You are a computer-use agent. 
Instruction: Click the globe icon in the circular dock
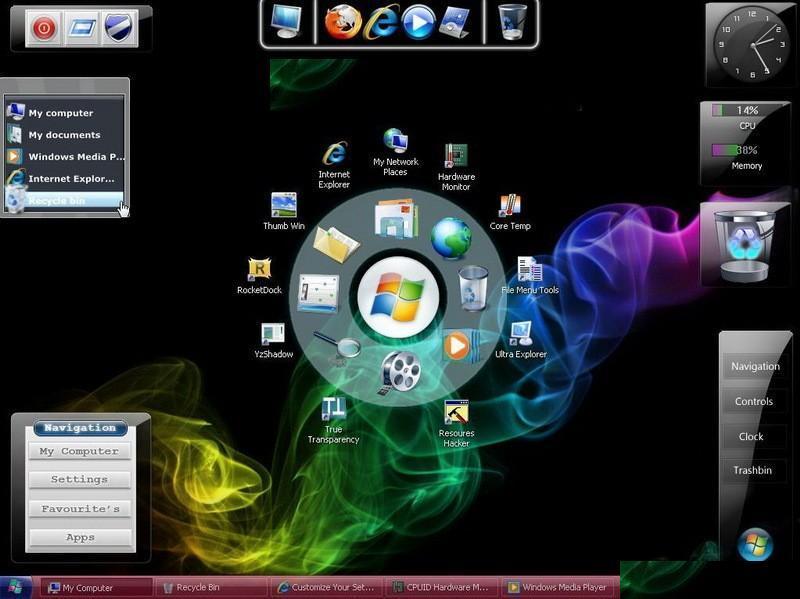(451, 238)
